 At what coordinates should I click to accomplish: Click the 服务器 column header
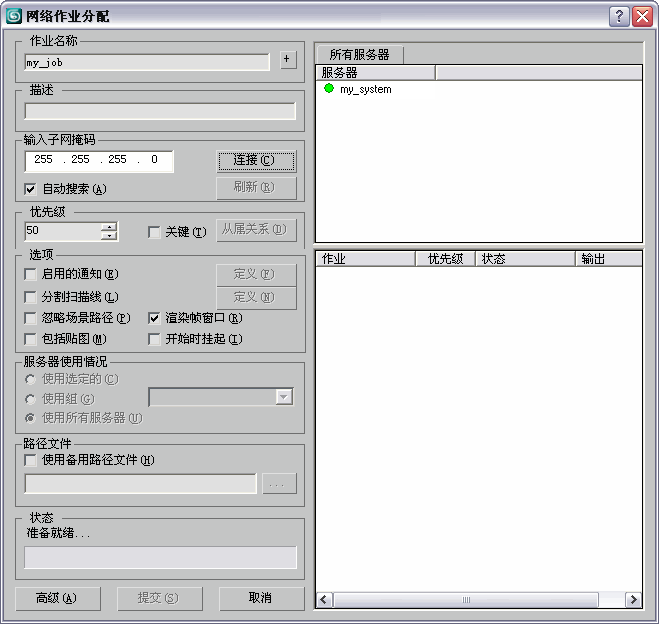click(376, 73)
